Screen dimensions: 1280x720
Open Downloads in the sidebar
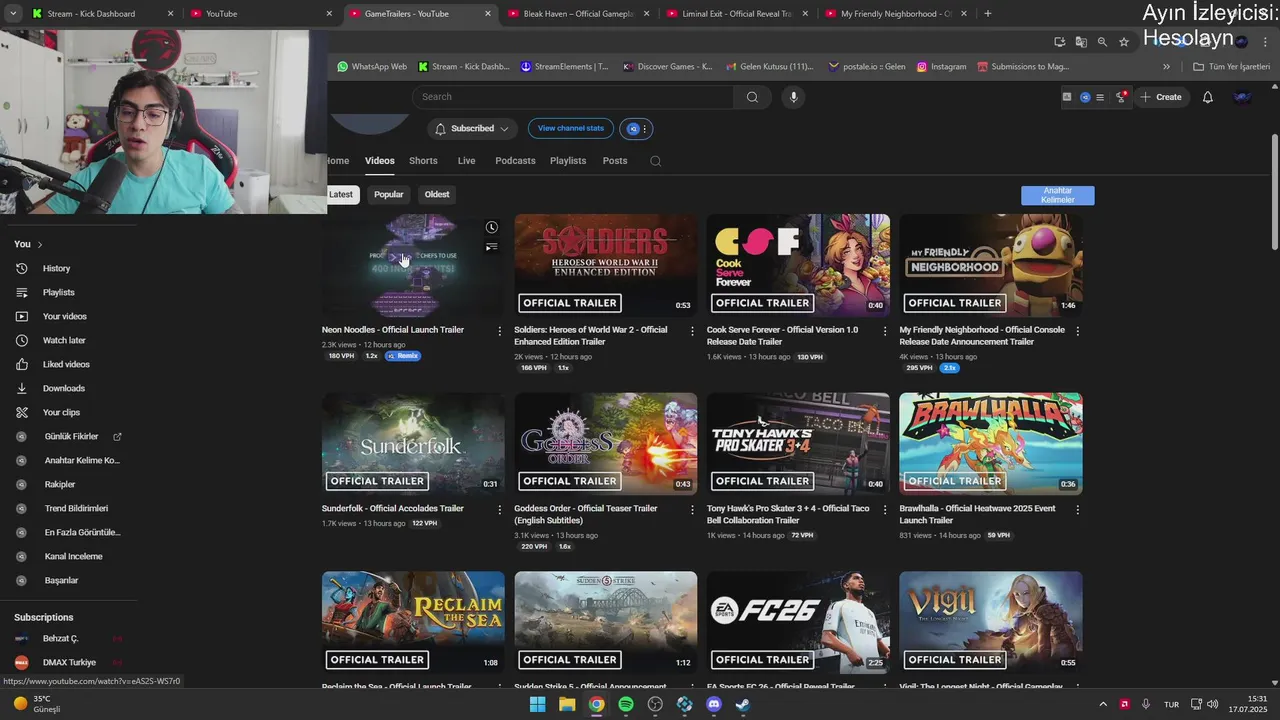click(63, 388)
